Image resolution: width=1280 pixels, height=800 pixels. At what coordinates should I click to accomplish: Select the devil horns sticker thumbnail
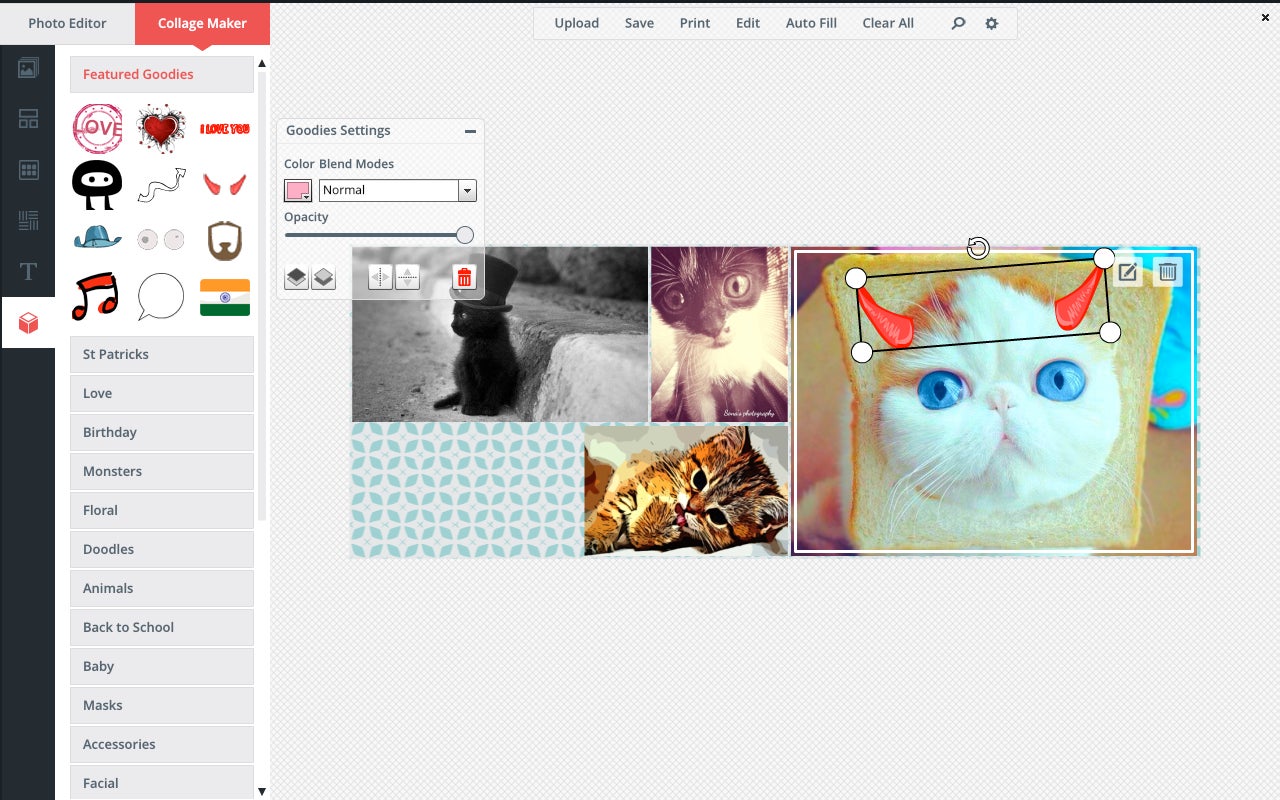click(224, 182)
